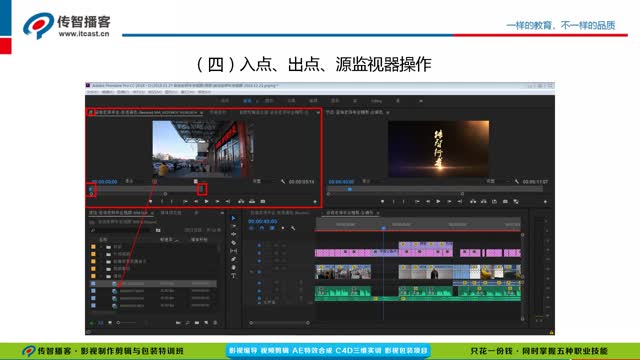Select the Razor tool
Viewport: 640px width, 360px height.
point(233,242)
